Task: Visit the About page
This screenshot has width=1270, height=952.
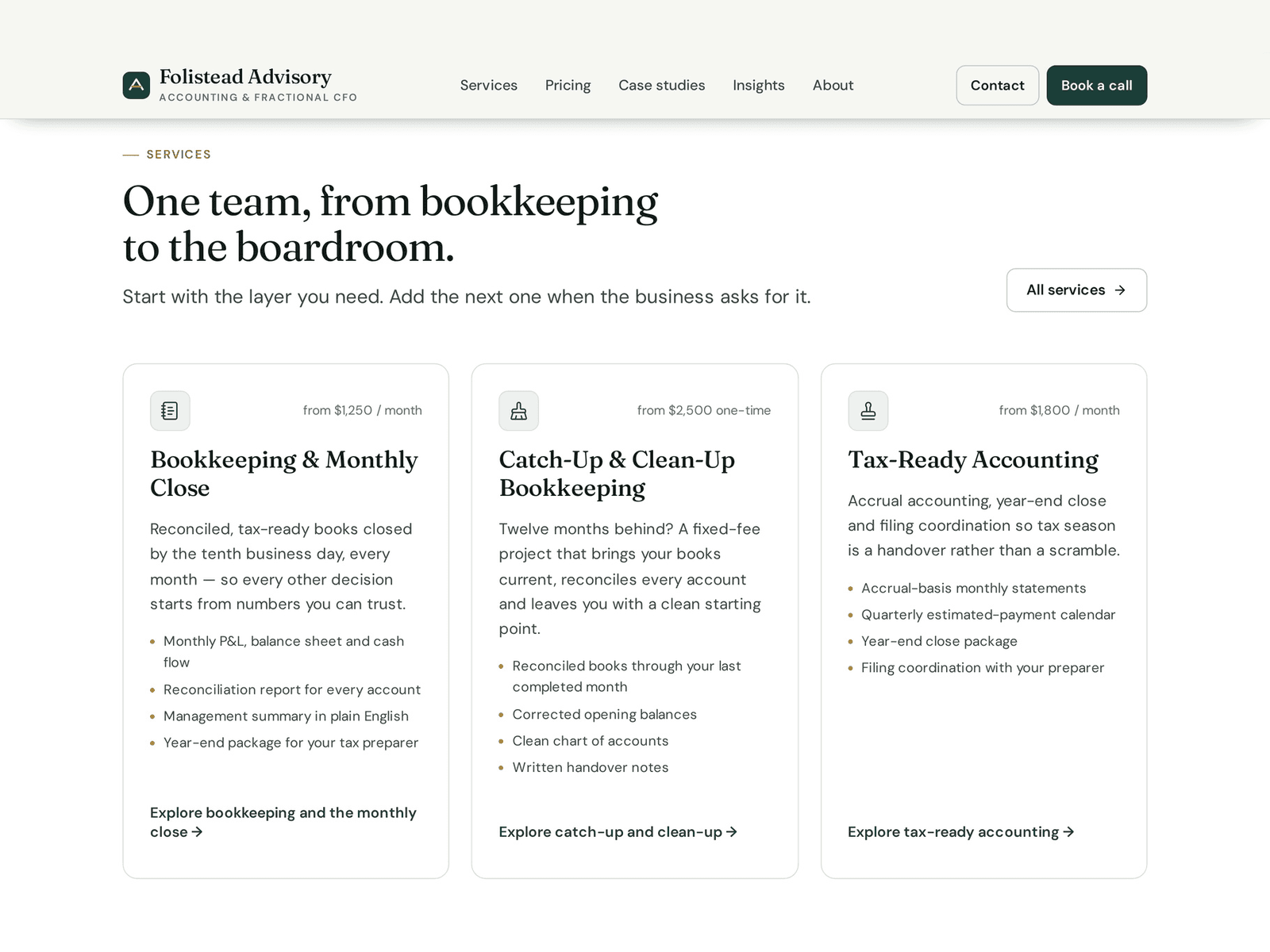Action: click(x=833, y=85)
